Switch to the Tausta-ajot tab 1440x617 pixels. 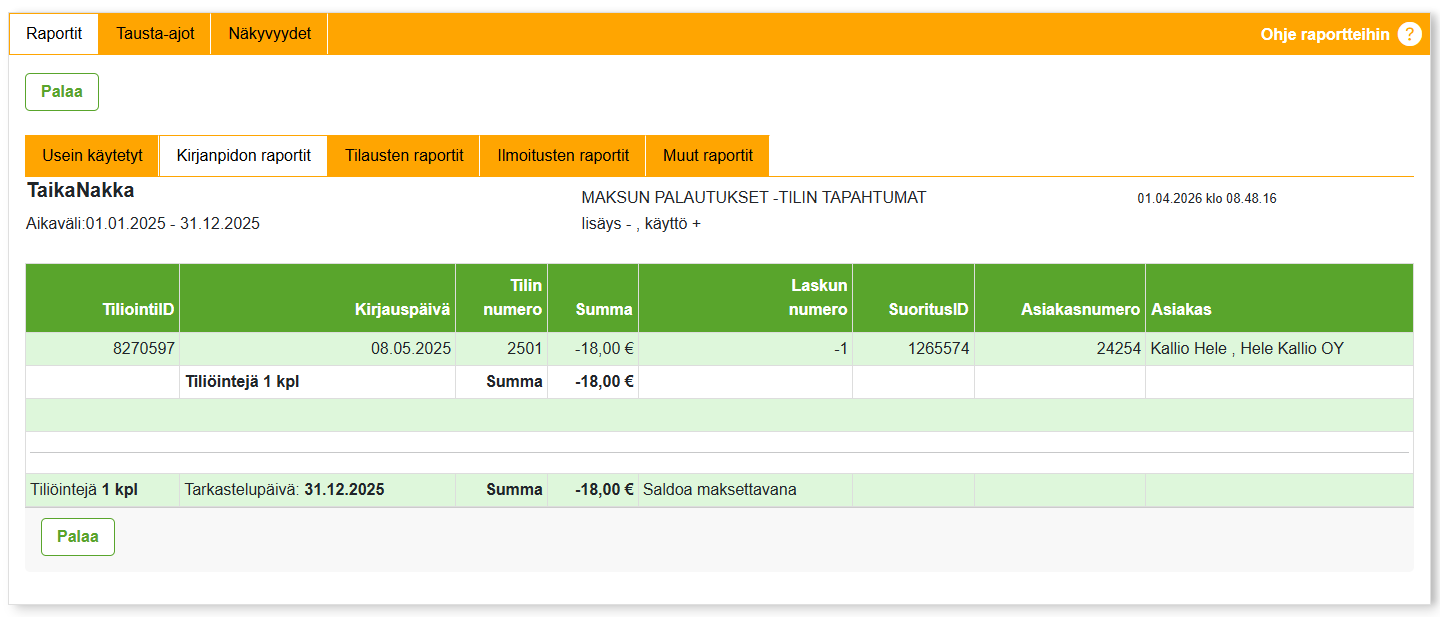click(x=155, y=34)
